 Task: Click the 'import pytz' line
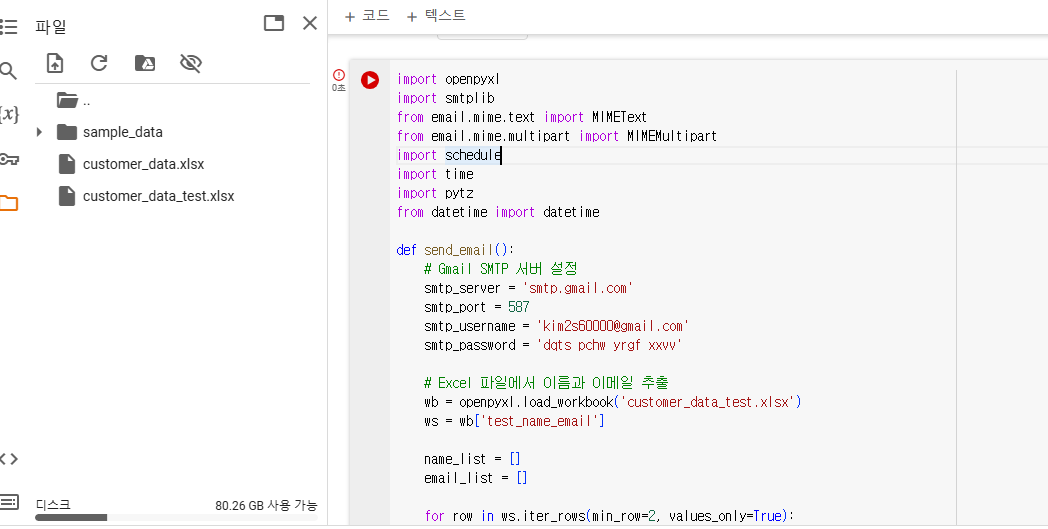pyautogui.click(x=435, y=193)
